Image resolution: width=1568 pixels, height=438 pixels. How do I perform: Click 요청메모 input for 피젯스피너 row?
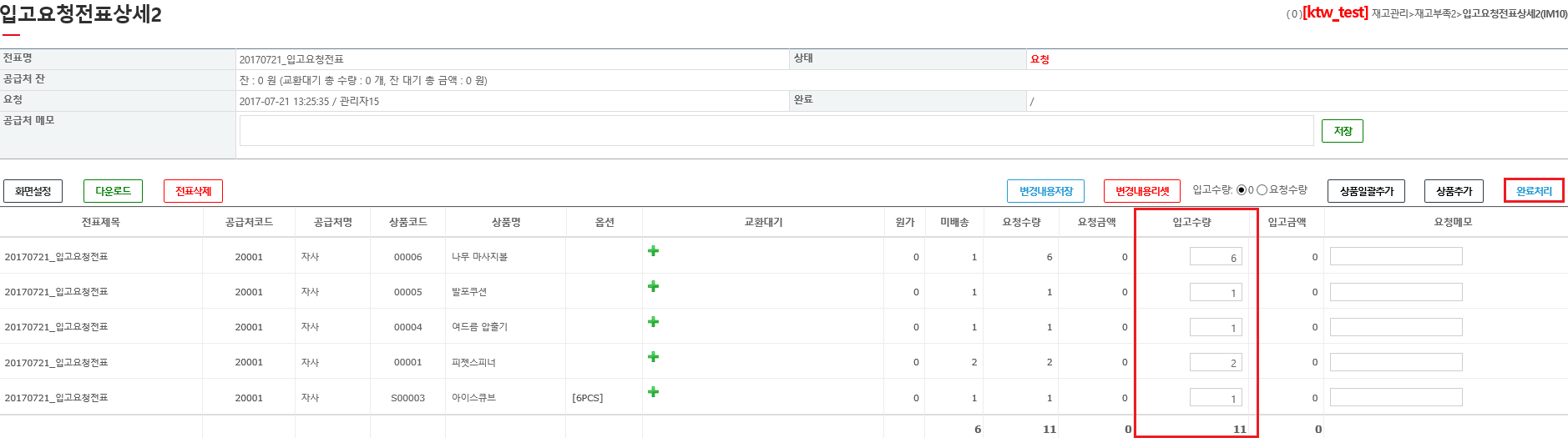[1395, 362]
